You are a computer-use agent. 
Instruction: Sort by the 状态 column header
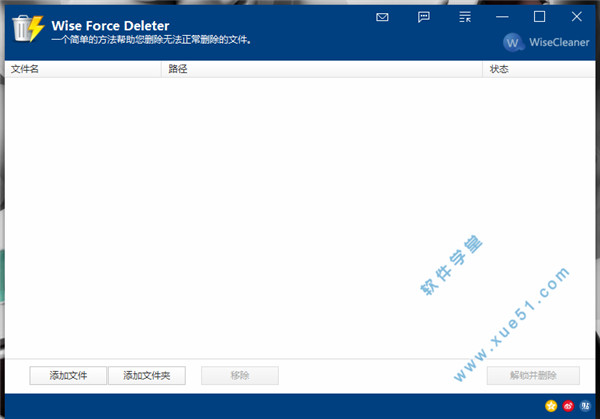click(x=538, y=69)
